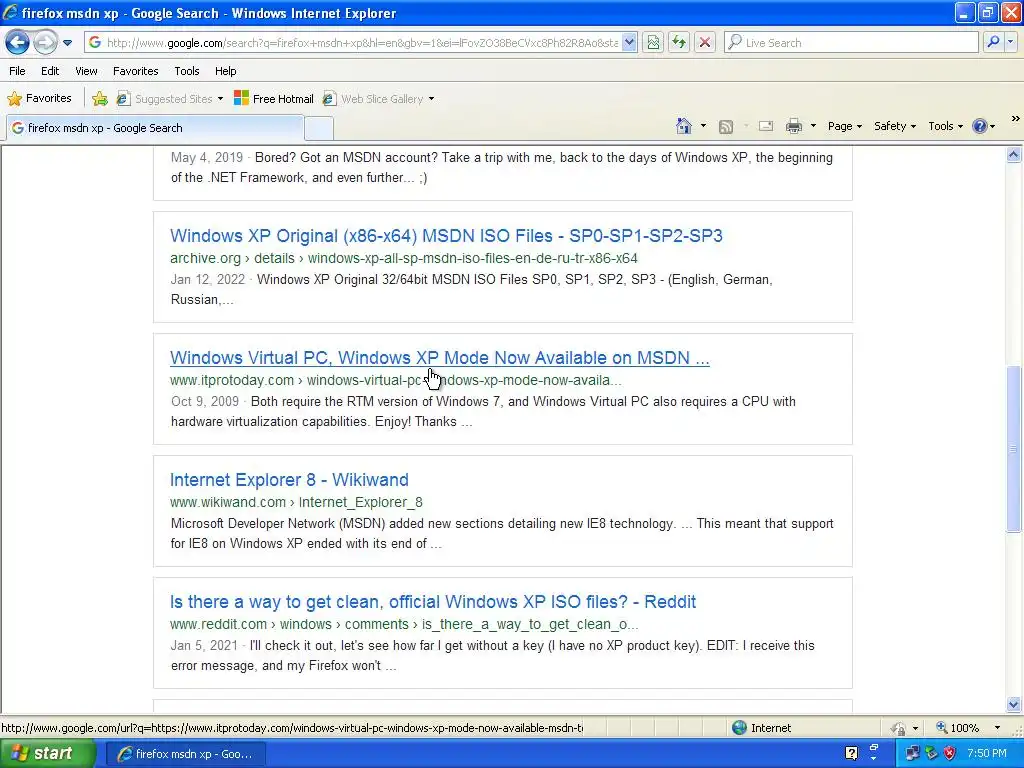Open the Suggested Sites favorites item
1024x768 pixels.
(x=170, y=99)
